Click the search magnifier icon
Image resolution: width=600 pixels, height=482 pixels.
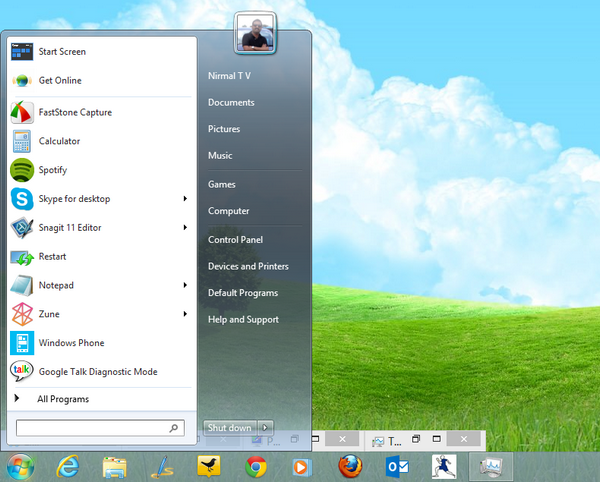(x=173, y=428)
